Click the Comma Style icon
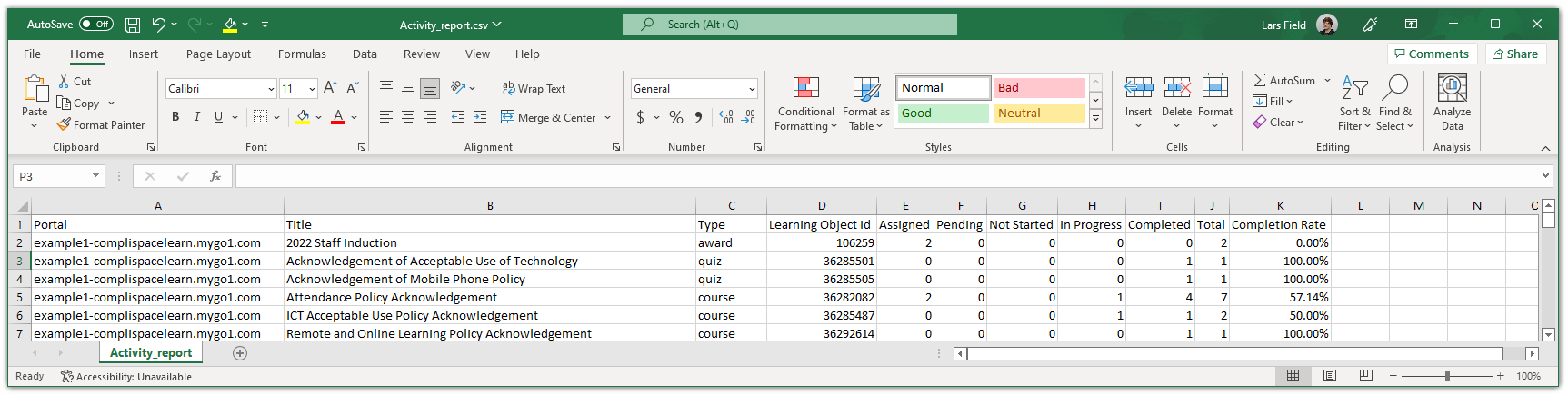Viewport: 1568px width, 395px height. pos(698,117)
